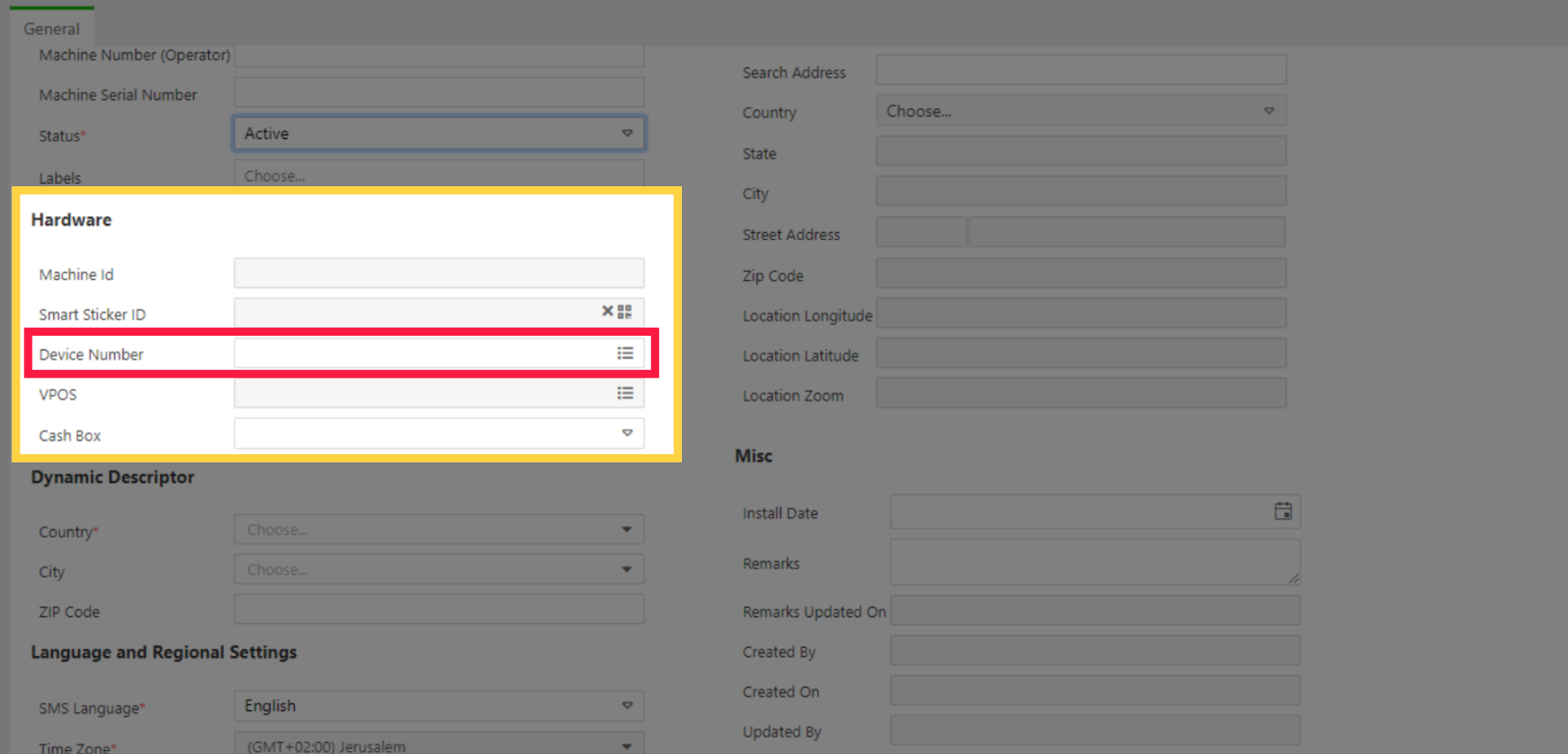This screenshot has height=754, width=1568.
Task: Expand the location Country Choose dropdown
Action: 1080,111
